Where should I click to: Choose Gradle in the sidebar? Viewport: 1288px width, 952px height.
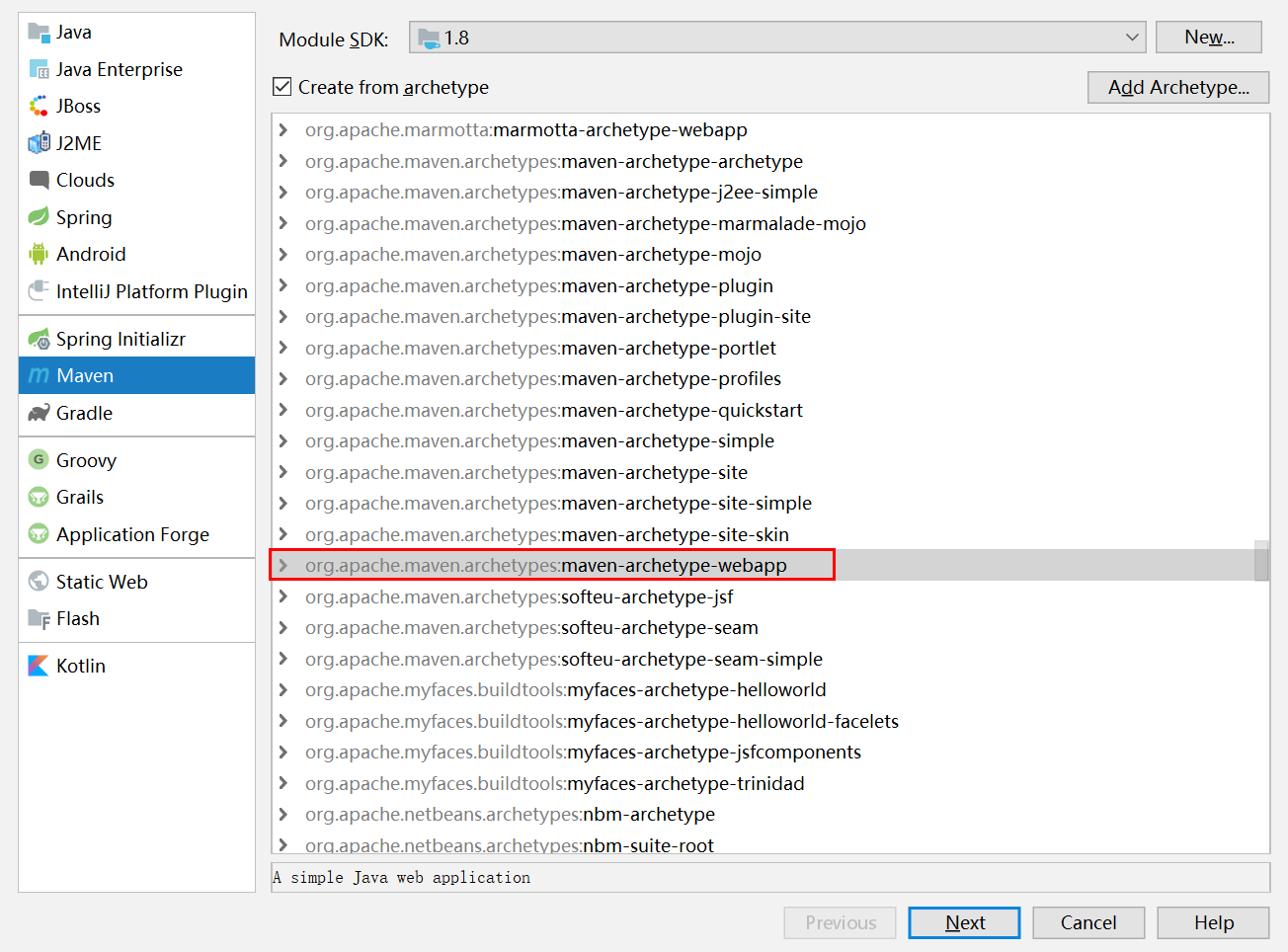136,413
